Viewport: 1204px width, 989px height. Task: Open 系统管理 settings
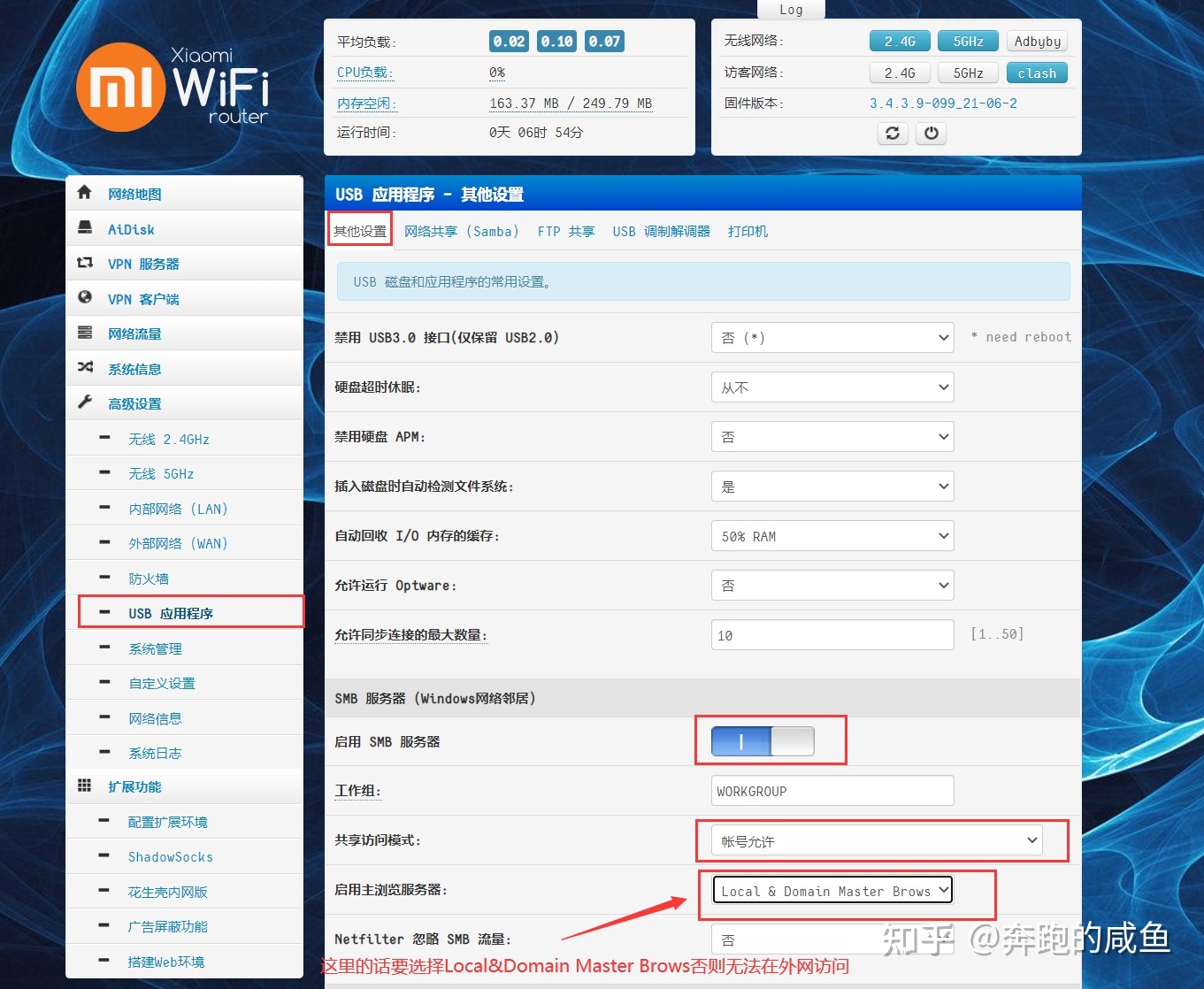tap(155, 648)
